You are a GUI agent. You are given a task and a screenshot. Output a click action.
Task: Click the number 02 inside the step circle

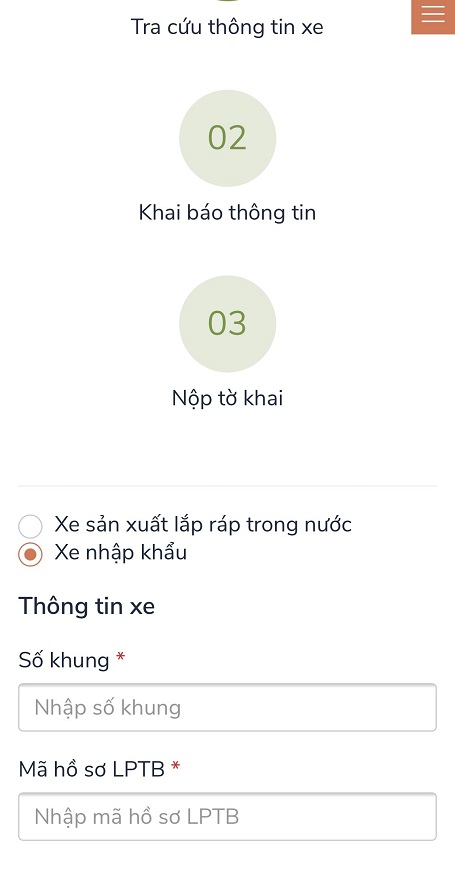(227, 138)
